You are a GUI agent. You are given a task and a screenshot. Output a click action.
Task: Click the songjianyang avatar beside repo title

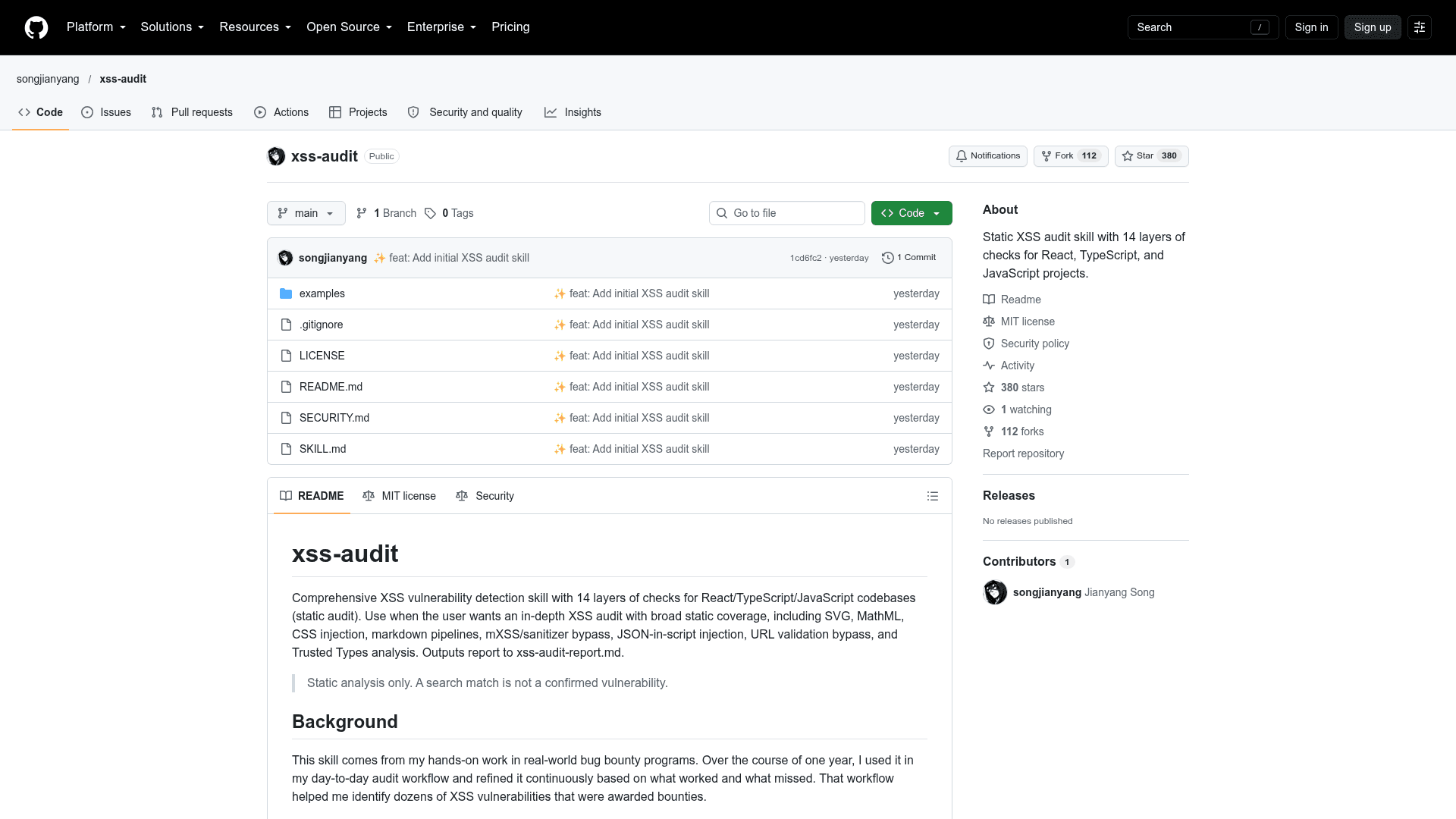click(x=276, y=156)
